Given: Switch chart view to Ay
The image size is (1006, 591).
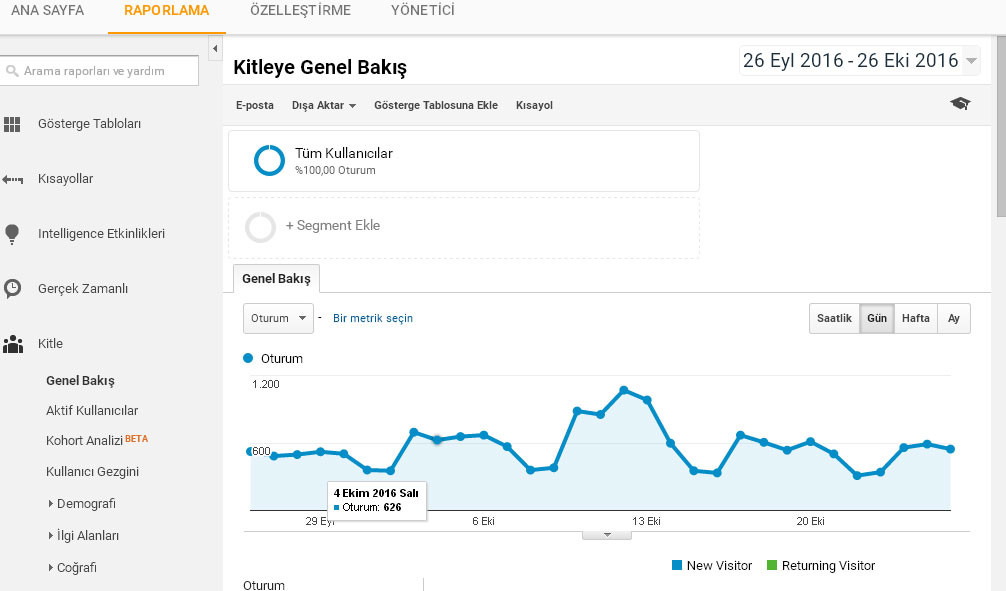Looking at the screenshot, I should (x=953, y=318).
